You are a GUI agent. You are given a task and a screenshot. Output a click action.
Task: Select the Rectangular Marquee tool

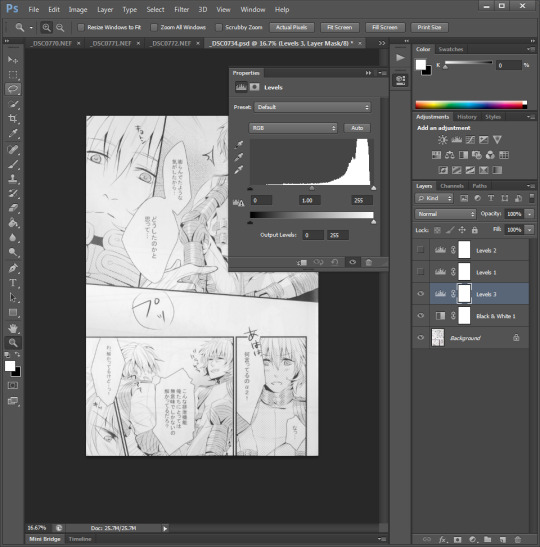tap(13, 75)
